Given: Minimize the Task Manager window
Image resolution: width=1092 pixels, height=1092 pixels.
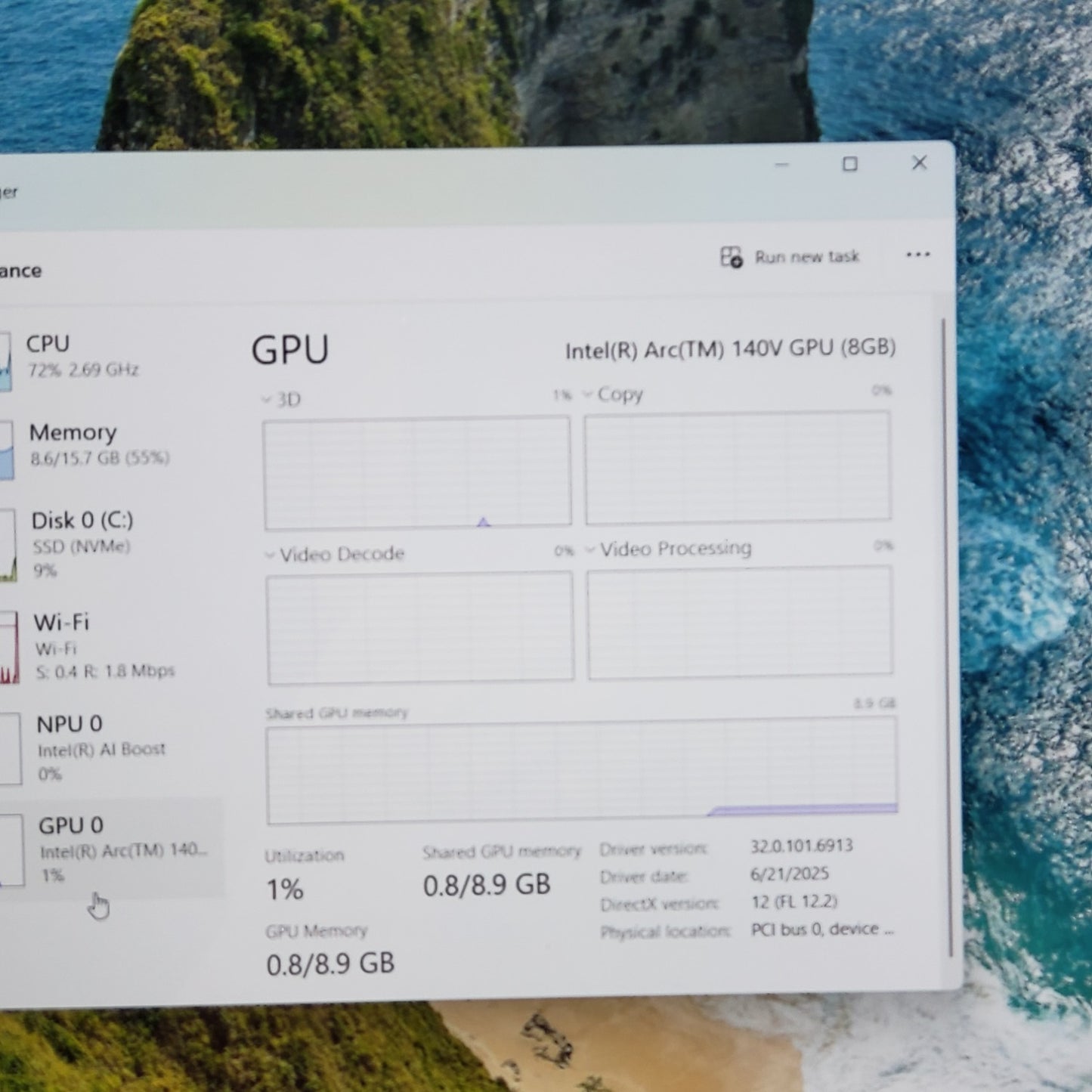Looking at the screenshot, I should click(782, 165).
